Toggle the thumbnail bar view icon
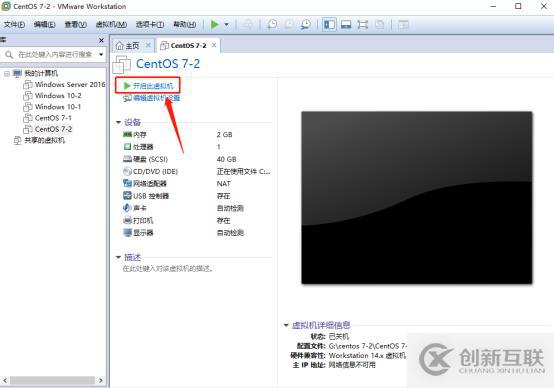 coord(346,24)
